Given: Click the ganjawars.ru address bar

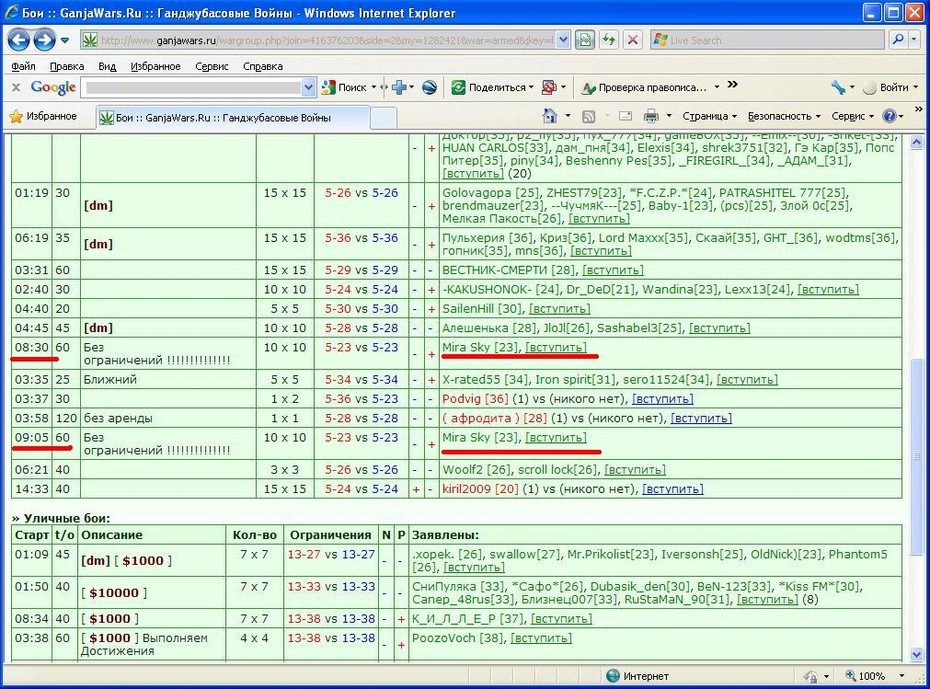Looking at the screenshot, I should pyautogui.click(x=318, y=40).
